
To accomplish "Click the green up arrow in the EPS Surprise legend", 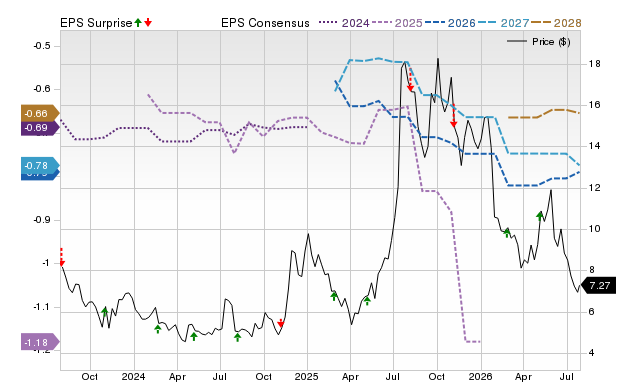I will click(x=138, y=22).
